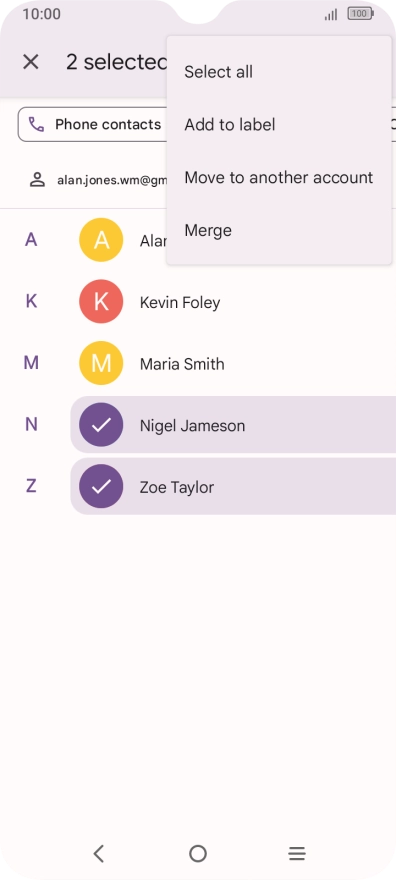Tap the Maria Smith contact name
This screenshot has width=396, height=880.
click(x=182, y=364)
